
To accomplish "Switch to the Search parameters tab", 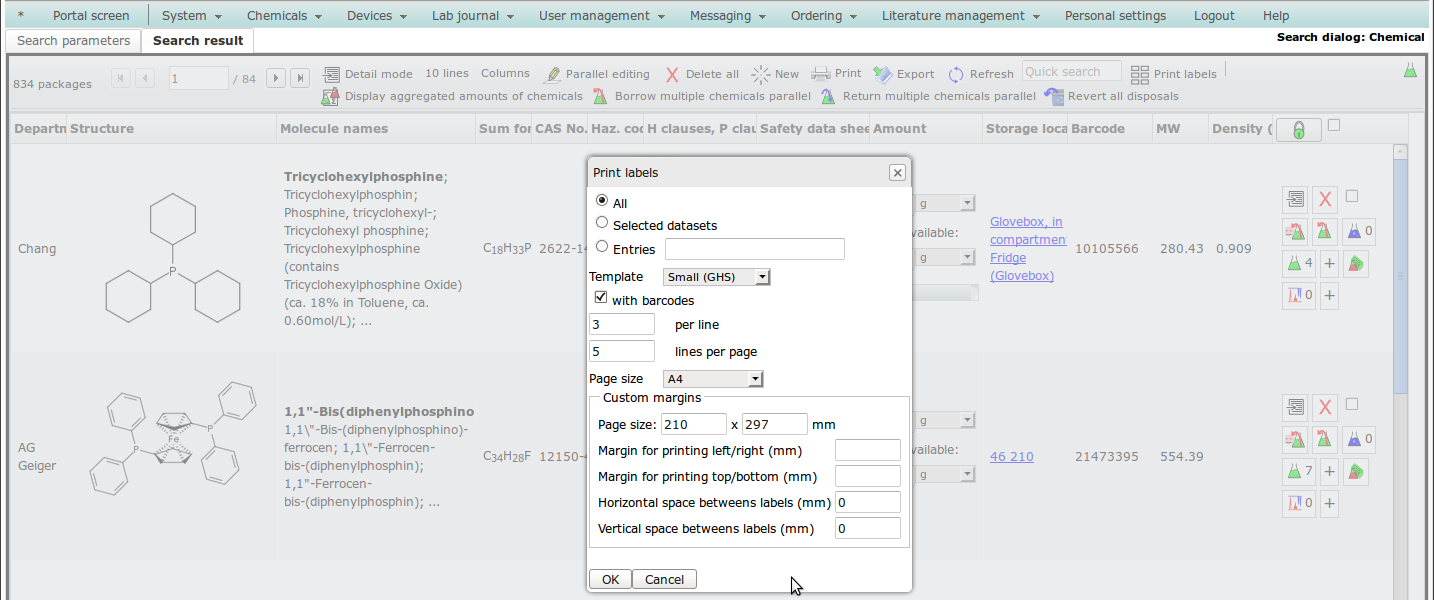I will point(74,41).
